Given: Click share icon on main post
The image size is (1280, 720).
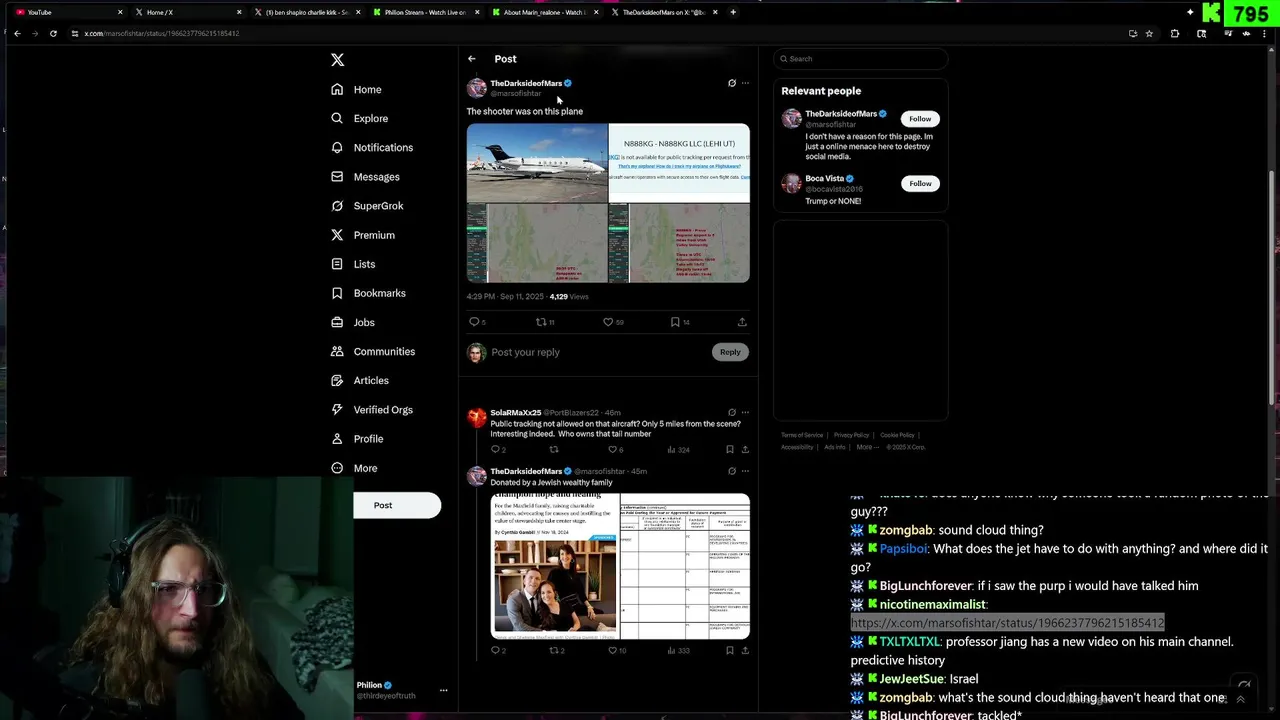Looking at the screenshot, I should point(742,322).
